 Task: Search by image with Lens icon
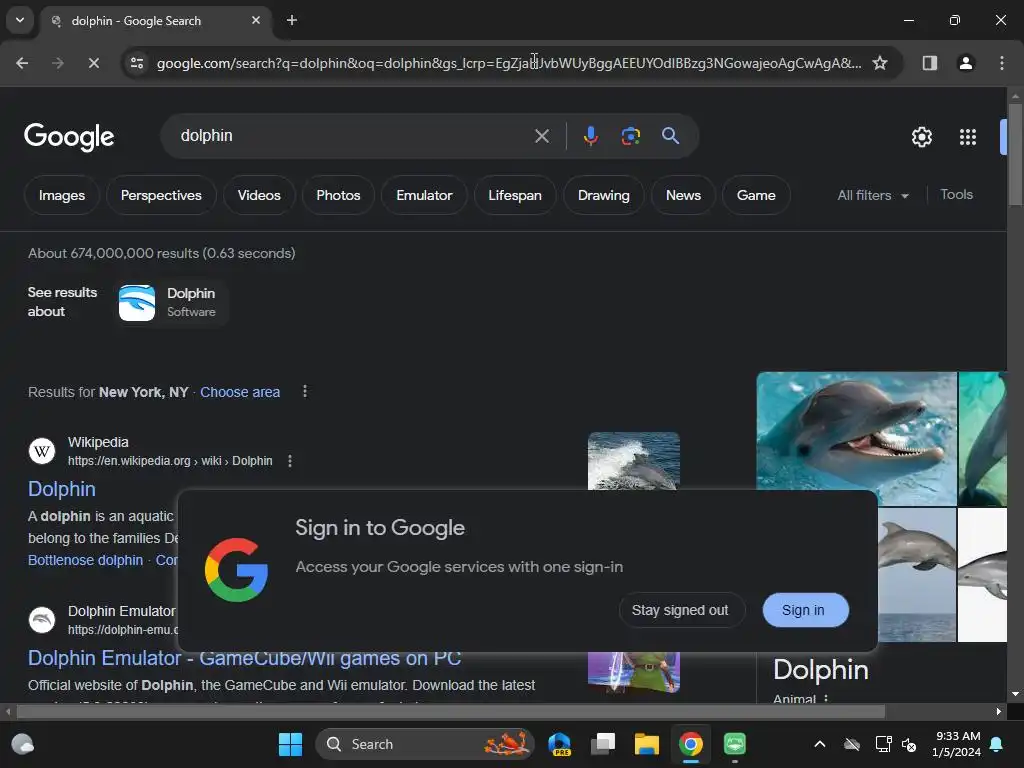[630, 136]
